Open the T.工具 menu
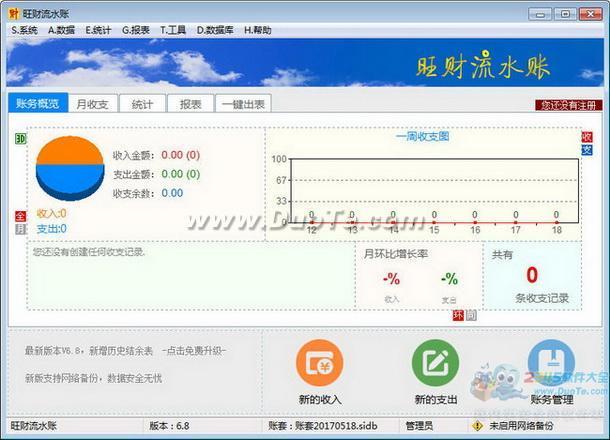The image size is (610, 440). (x=173, y=30)
